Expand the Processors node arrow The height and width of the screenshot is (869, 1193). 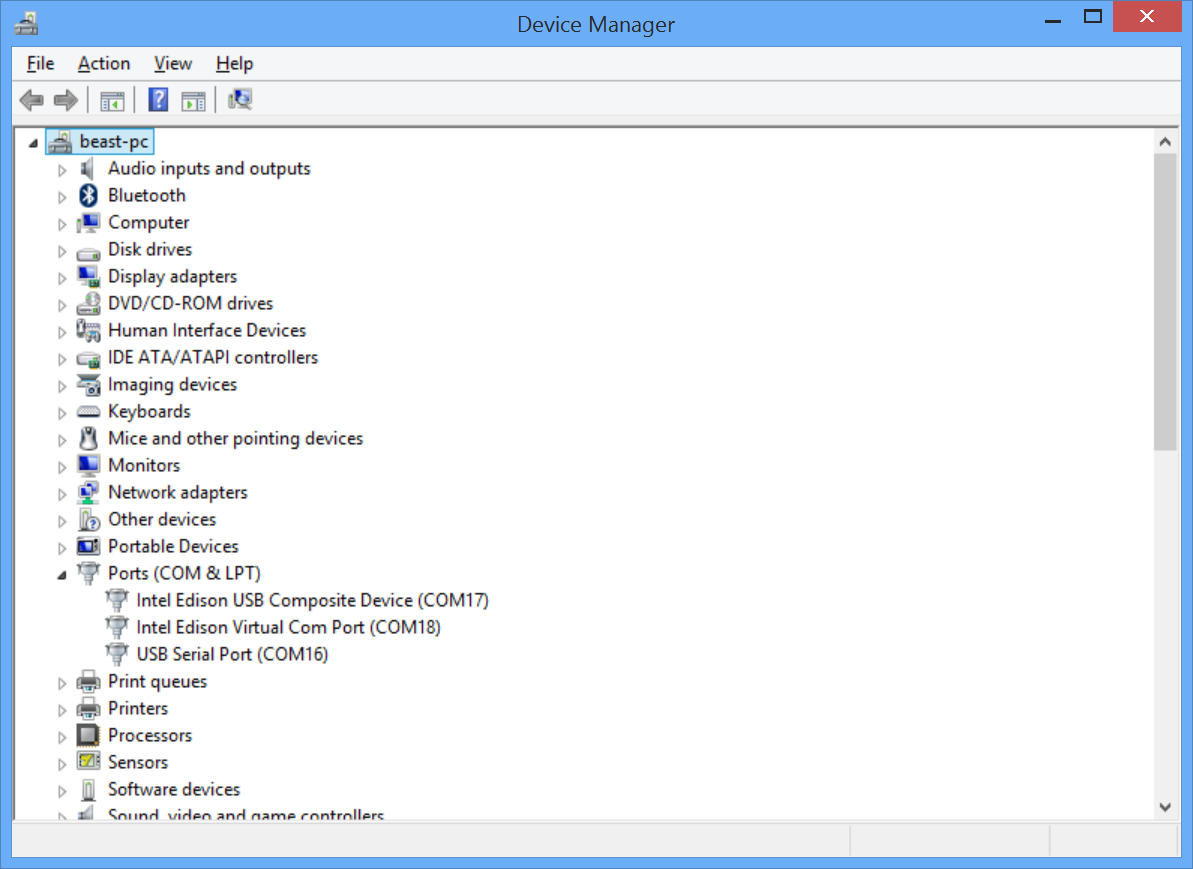point(62,737)
